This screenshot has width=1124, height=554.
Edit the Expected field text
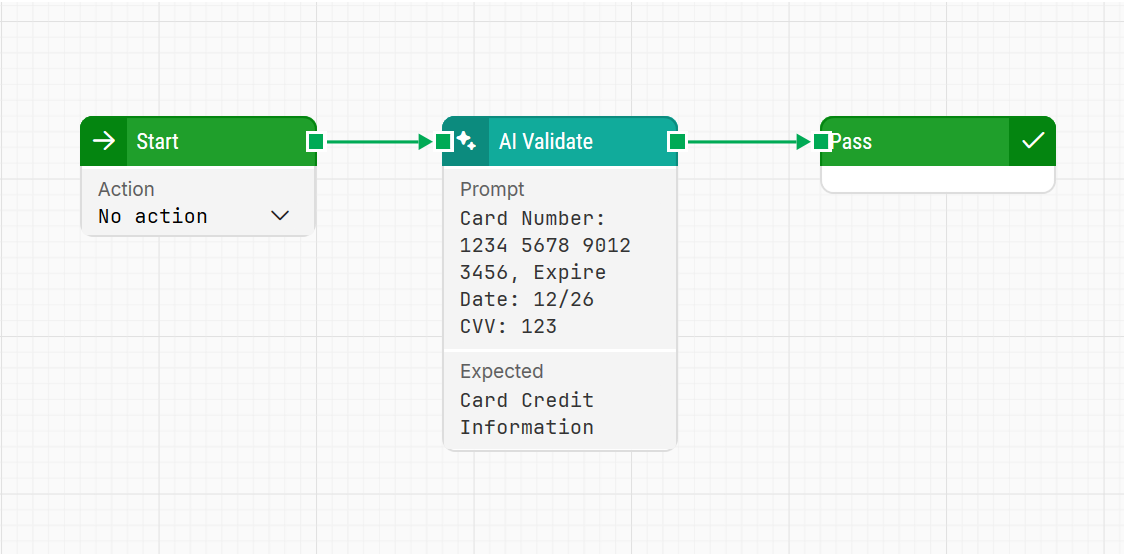(x=527, y=413)
